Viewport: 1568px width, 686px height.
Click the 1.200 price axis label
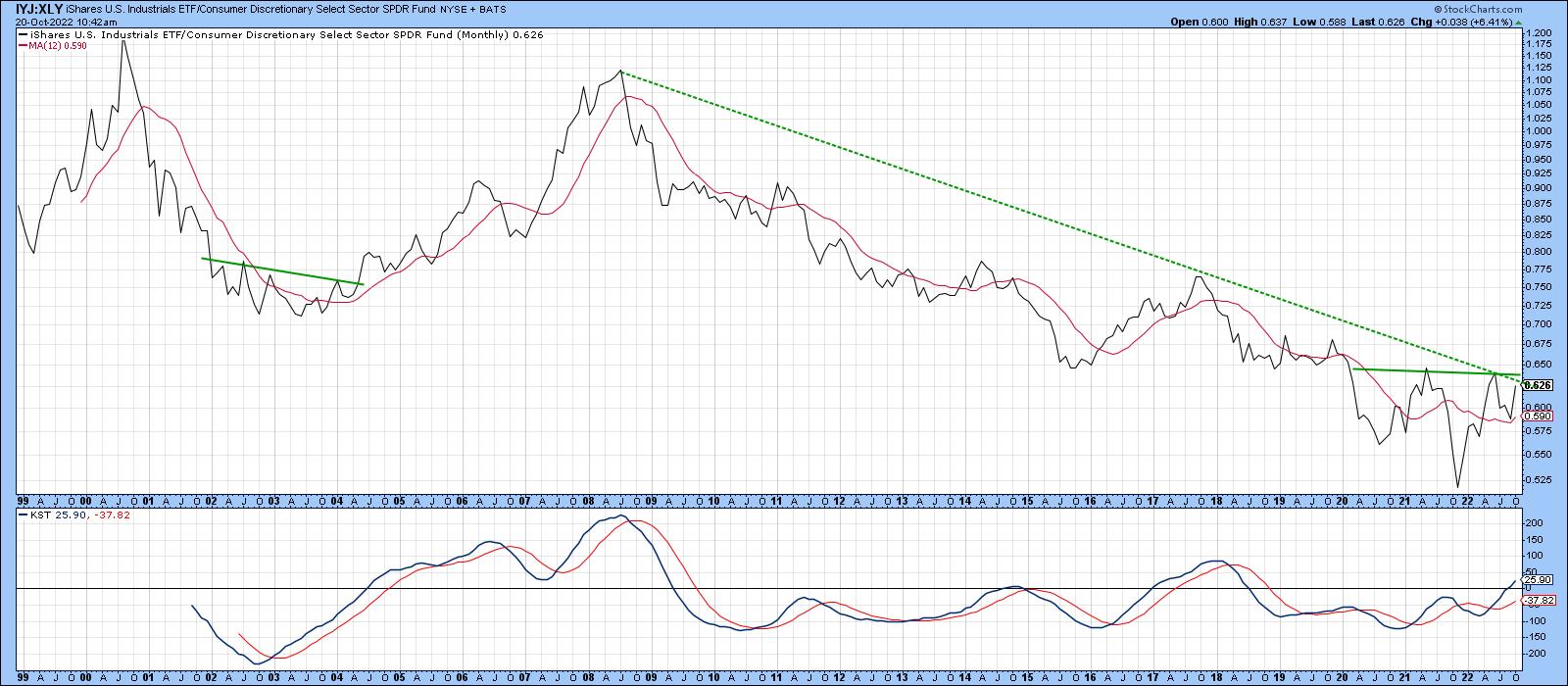point(1539,33)
